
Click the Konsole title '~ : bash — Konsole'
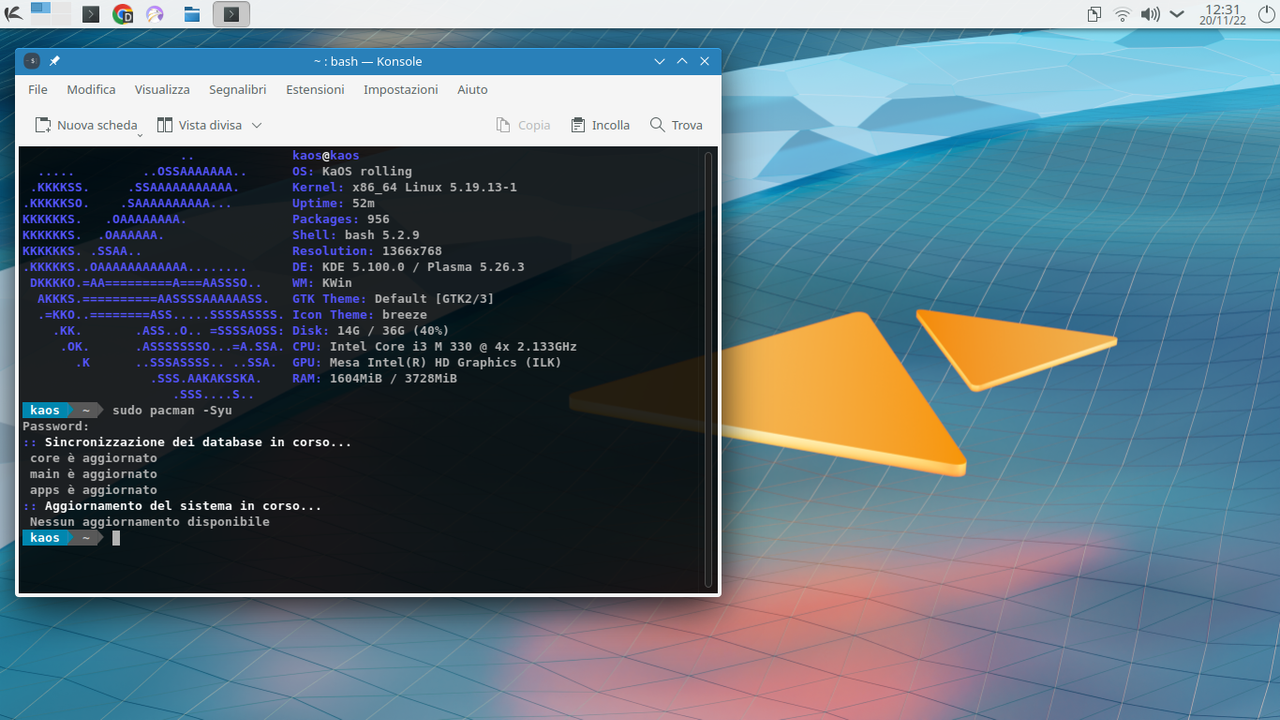click(367, 61)
